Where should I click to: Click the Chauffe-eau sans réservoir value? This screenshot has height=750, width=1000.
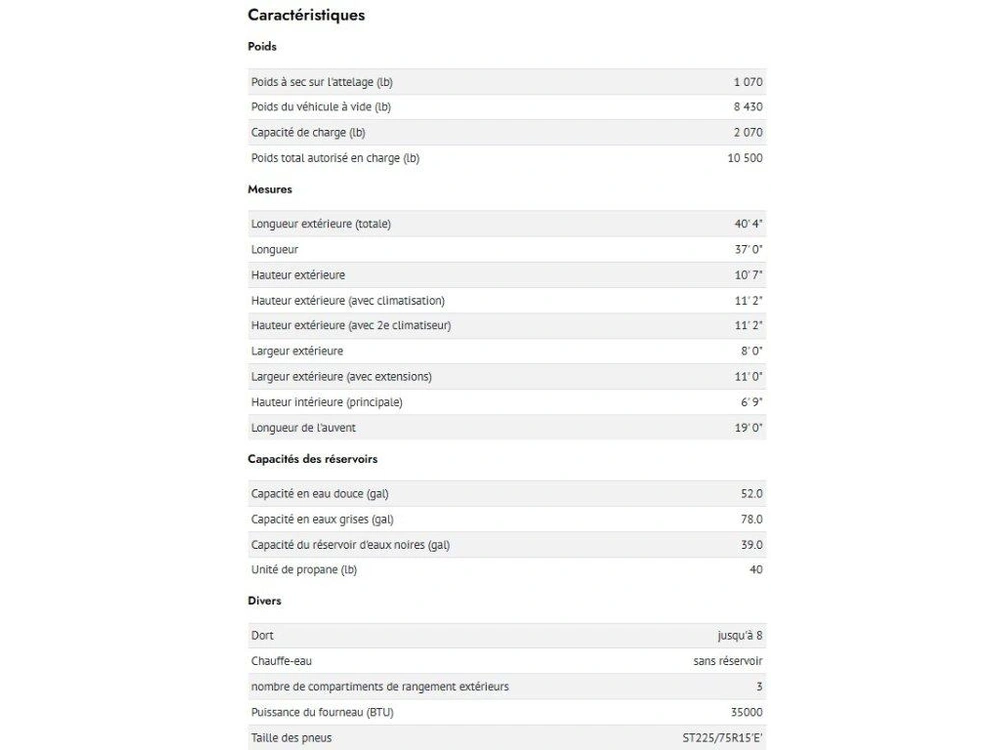point(728,661)
